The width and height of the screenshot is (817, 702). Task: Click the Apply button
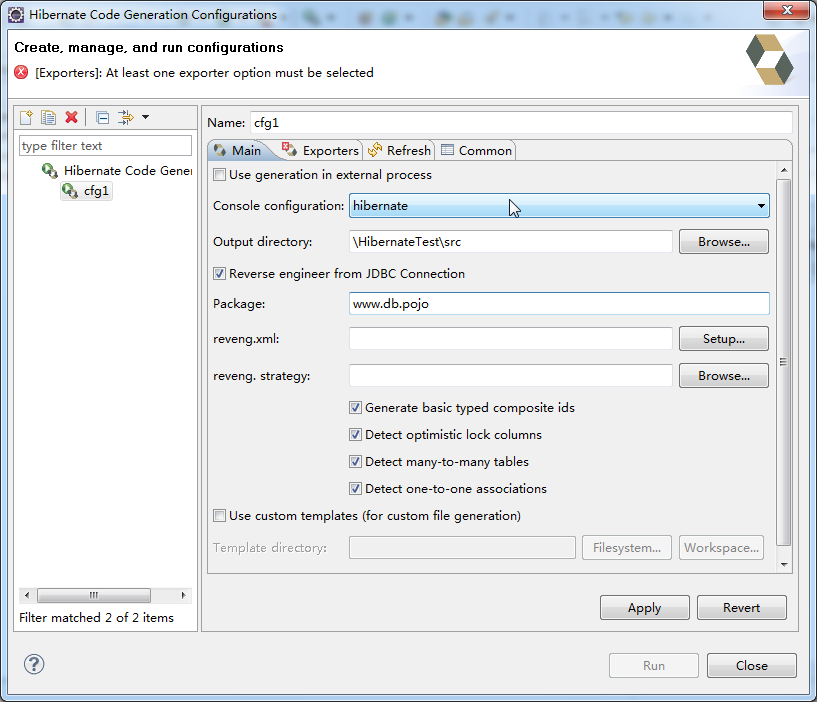(x=645, y=608)
